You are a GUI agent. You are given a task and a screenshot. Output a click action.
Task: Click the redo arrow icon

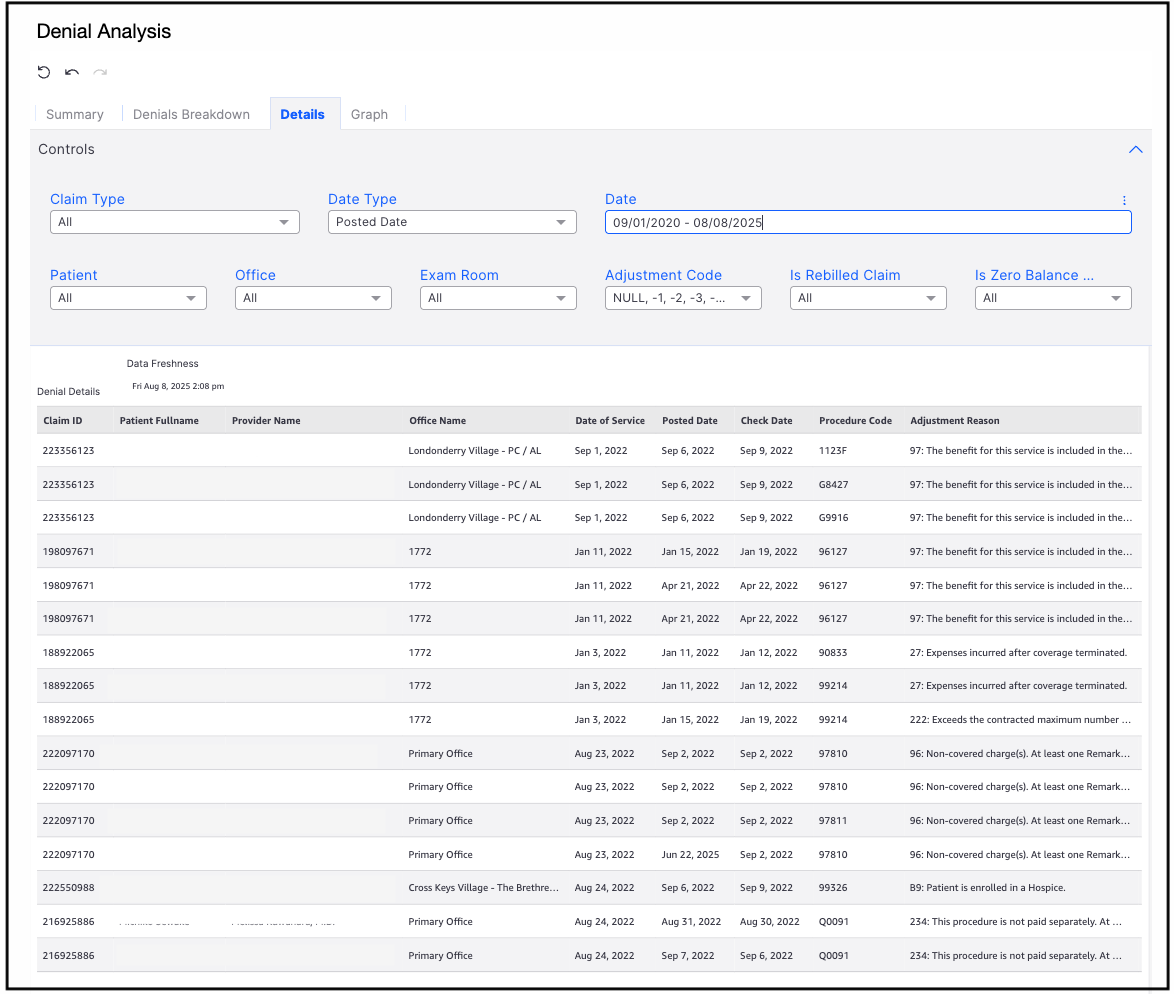tap(100, 72)
